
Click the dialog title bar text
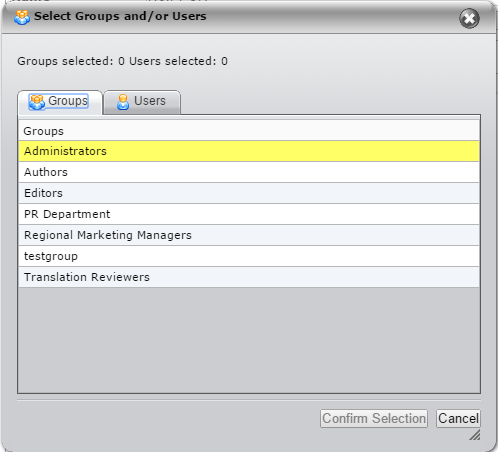pos(120,16)
